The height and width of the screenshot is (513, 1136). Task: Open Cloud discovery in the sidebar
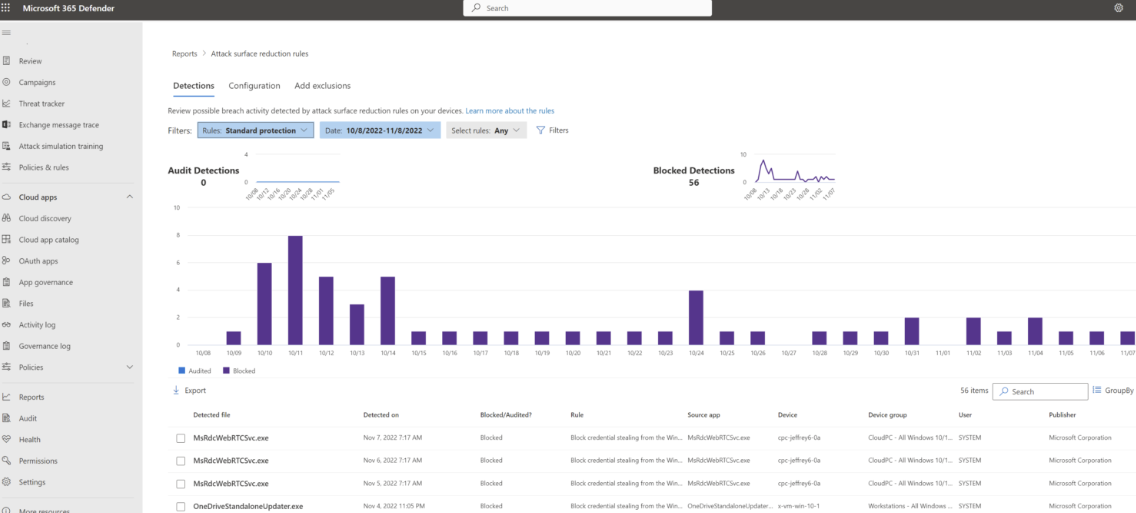coord(45,218)
